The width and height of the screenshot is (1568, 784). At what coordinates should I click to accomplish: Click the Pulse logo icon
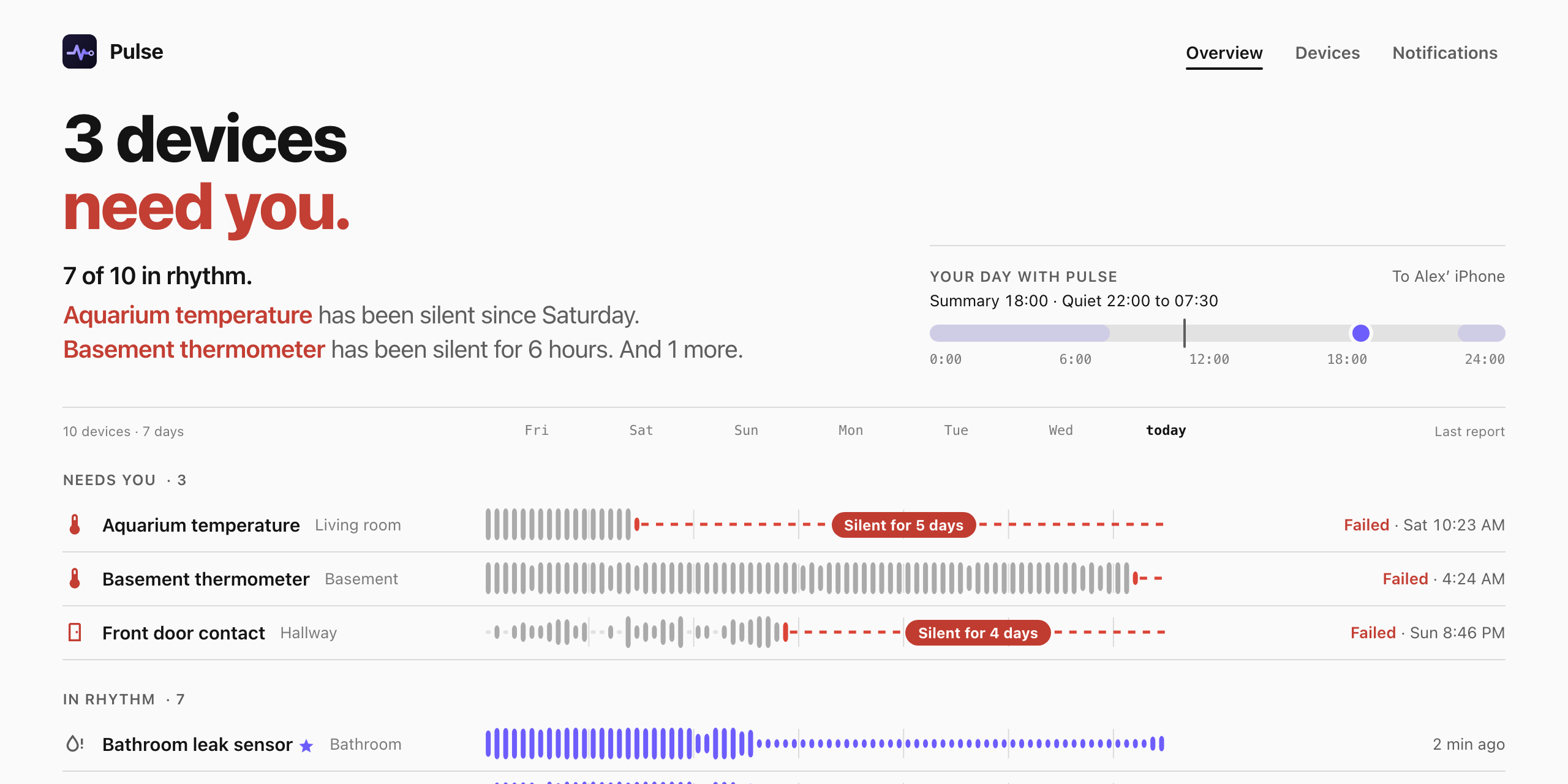point(80,51)
